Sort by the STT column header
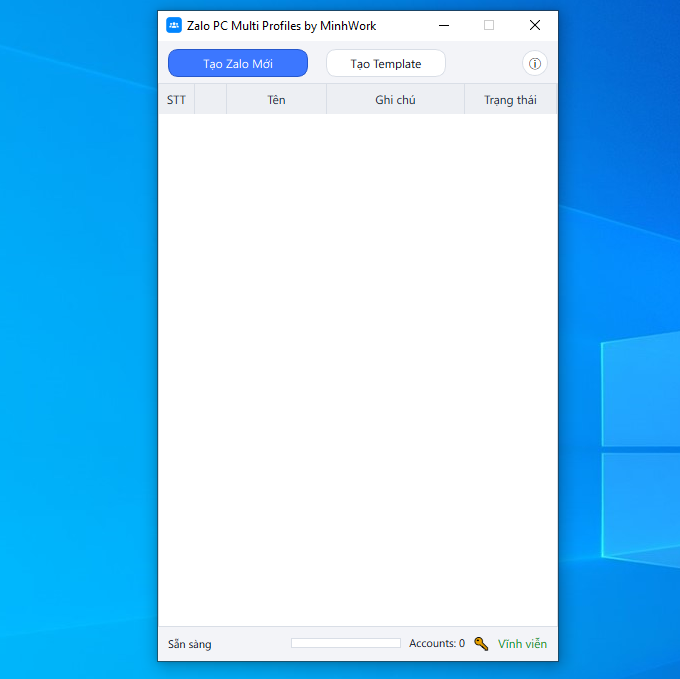Screen dimensions: 680x679 [176, 100]
